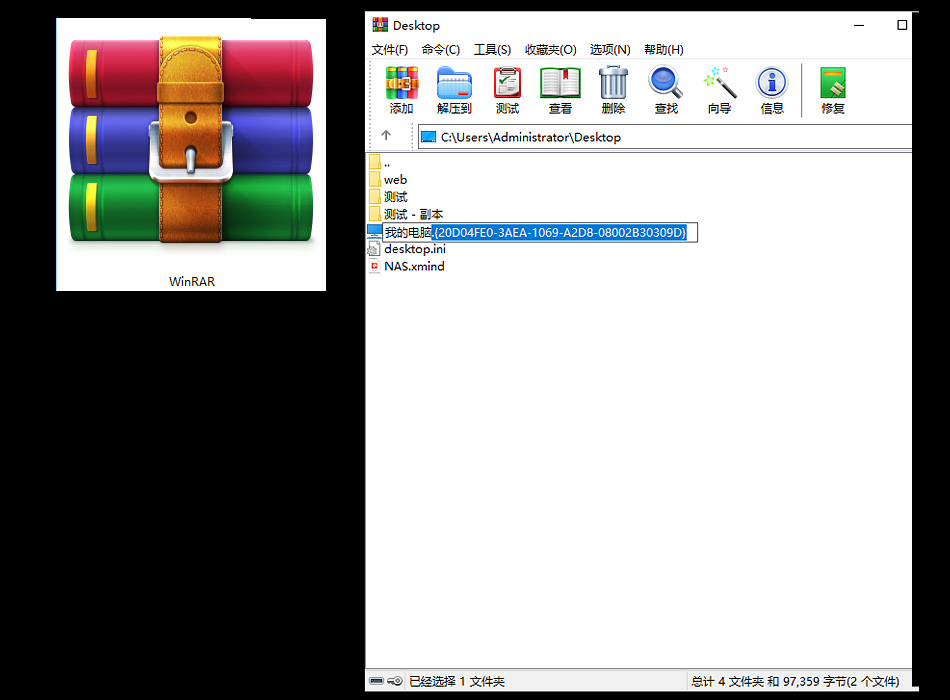
Task: Click inside the 我的电脑 rename text box
Action: click(x=540, y=232)
